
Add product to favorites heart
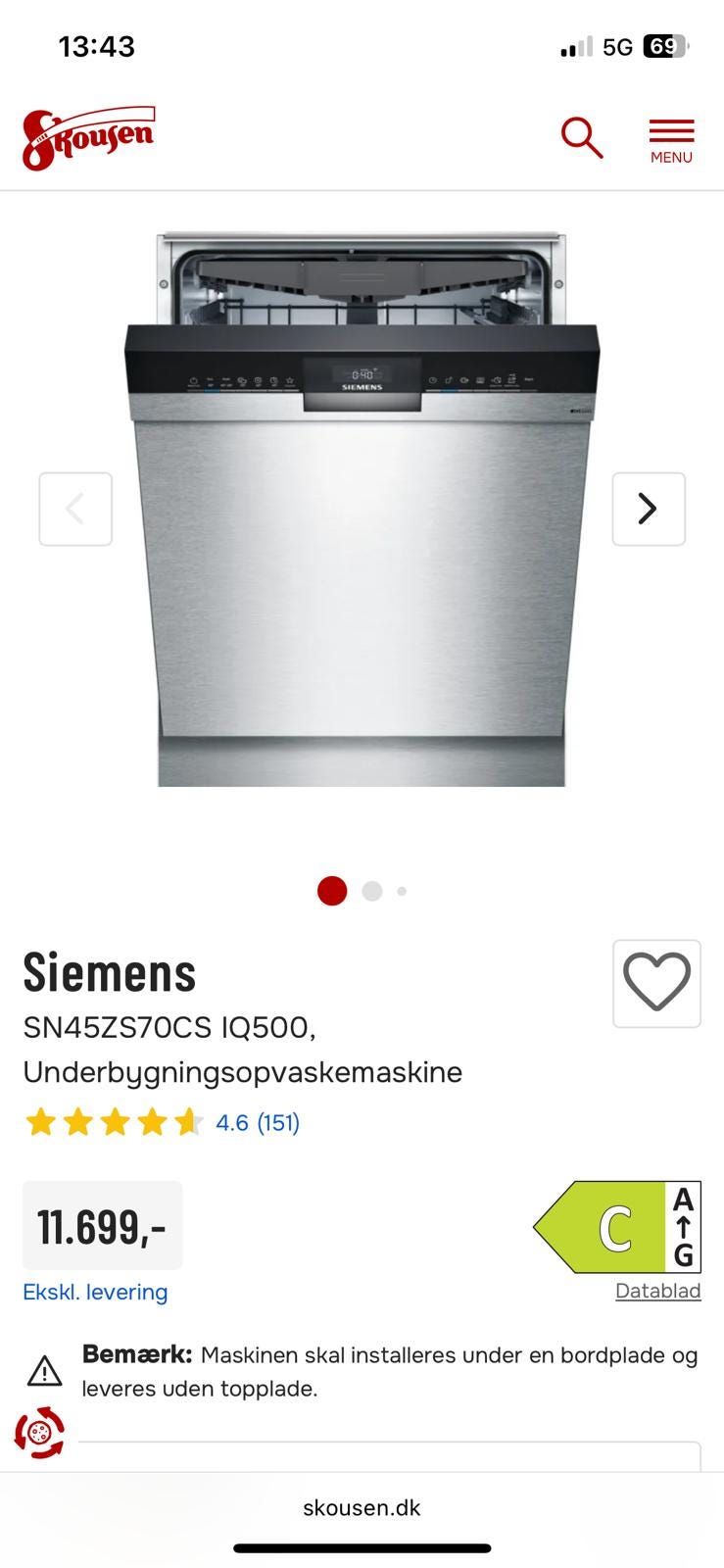656,983
